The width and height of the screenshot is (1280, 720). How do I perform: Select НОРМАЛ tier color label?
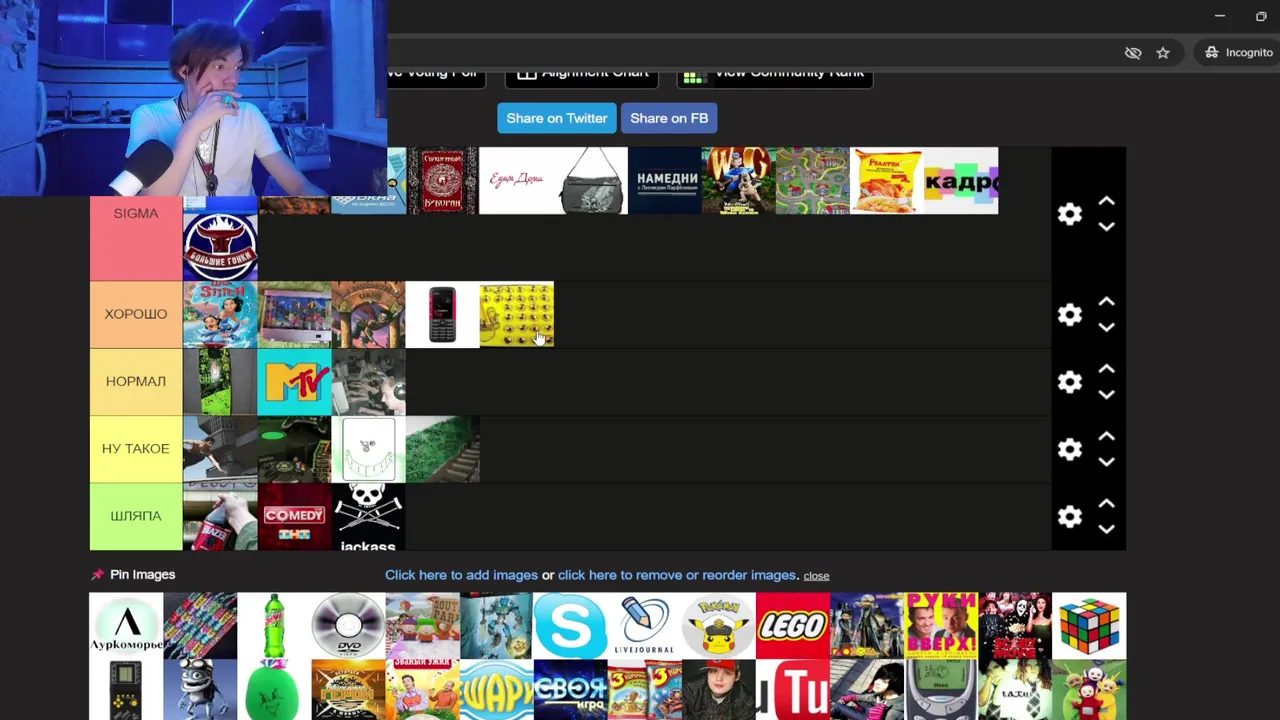[136, 381]
